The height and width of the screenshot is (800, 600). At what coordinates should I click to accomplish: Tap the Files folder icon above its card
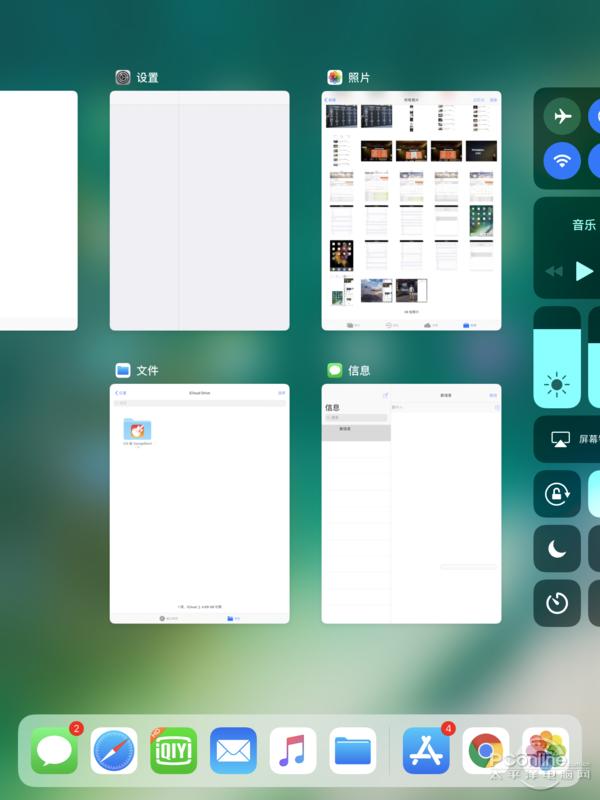(122, 370)
